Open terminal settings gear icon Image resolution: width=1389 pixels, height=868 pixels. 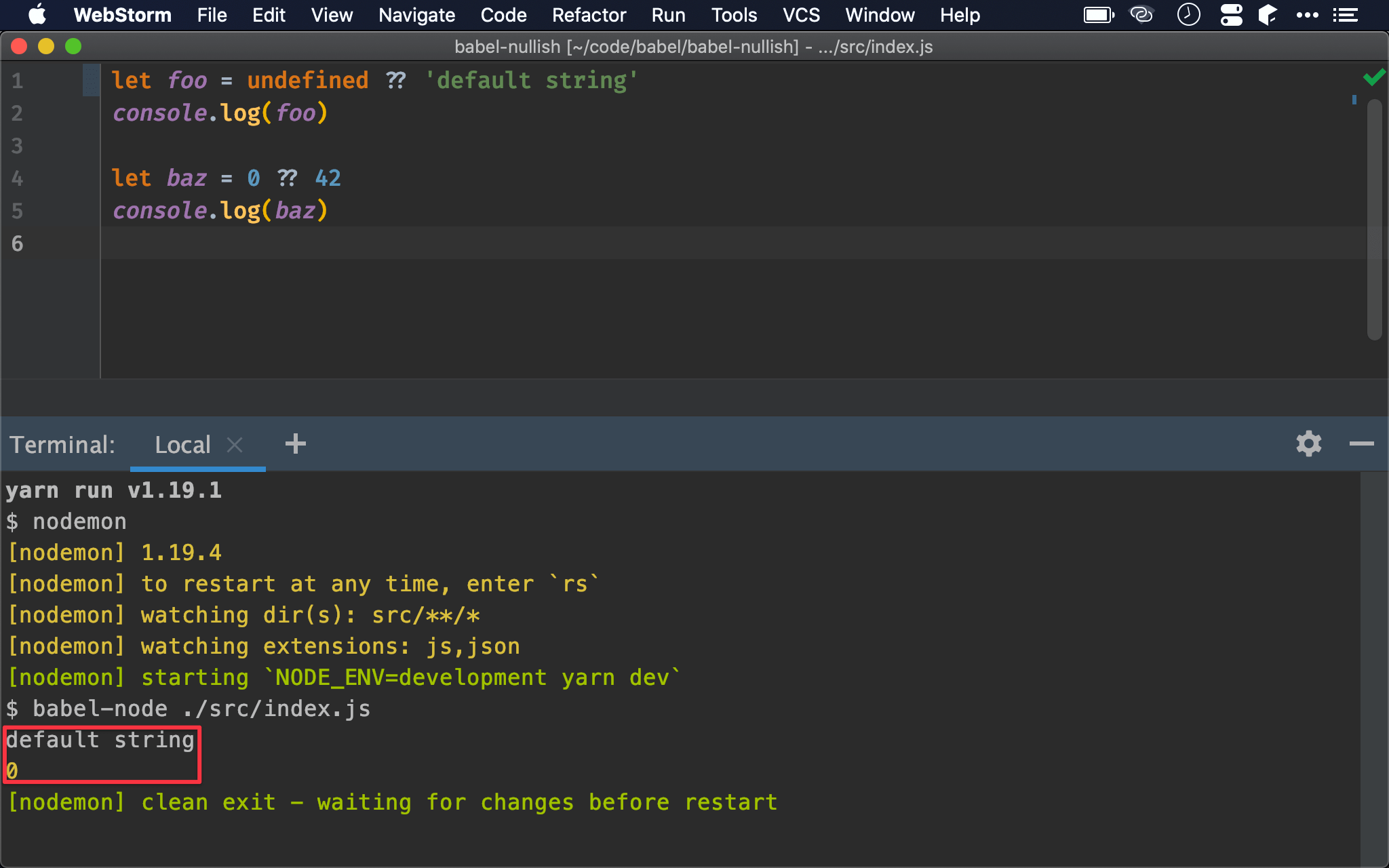(x=1309, y=443)
